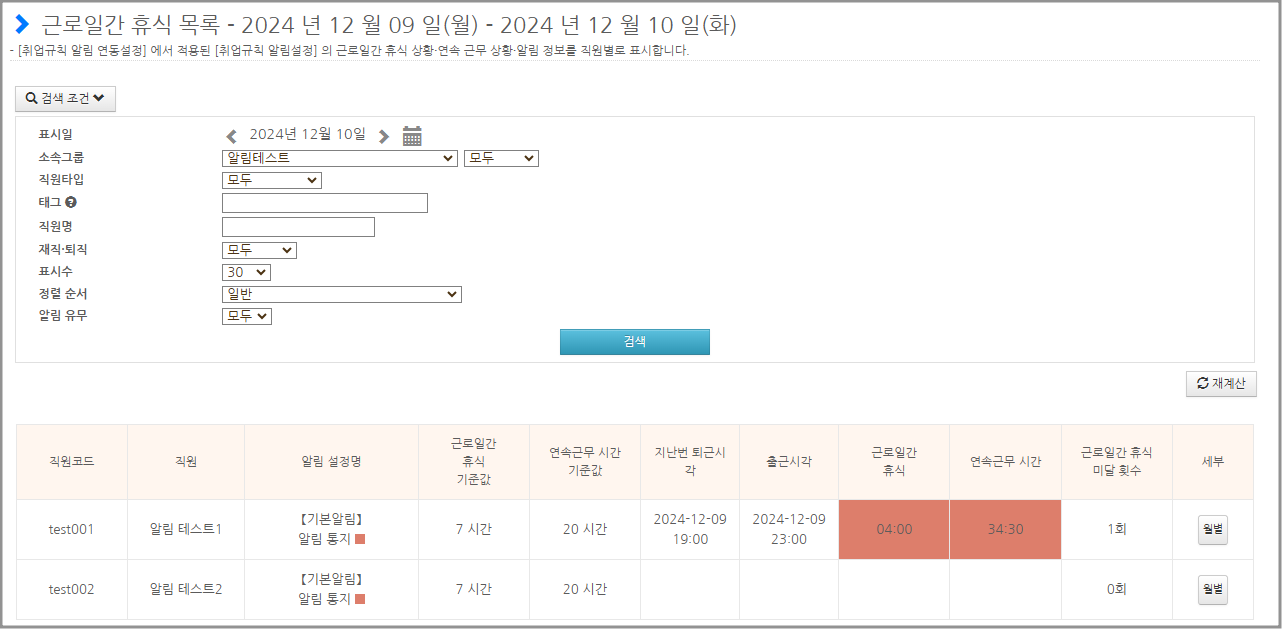Open the 소속그룹 알림테스트 dropdown
This screenshot has width=1282, height=629.
click(x=339, y=158)
